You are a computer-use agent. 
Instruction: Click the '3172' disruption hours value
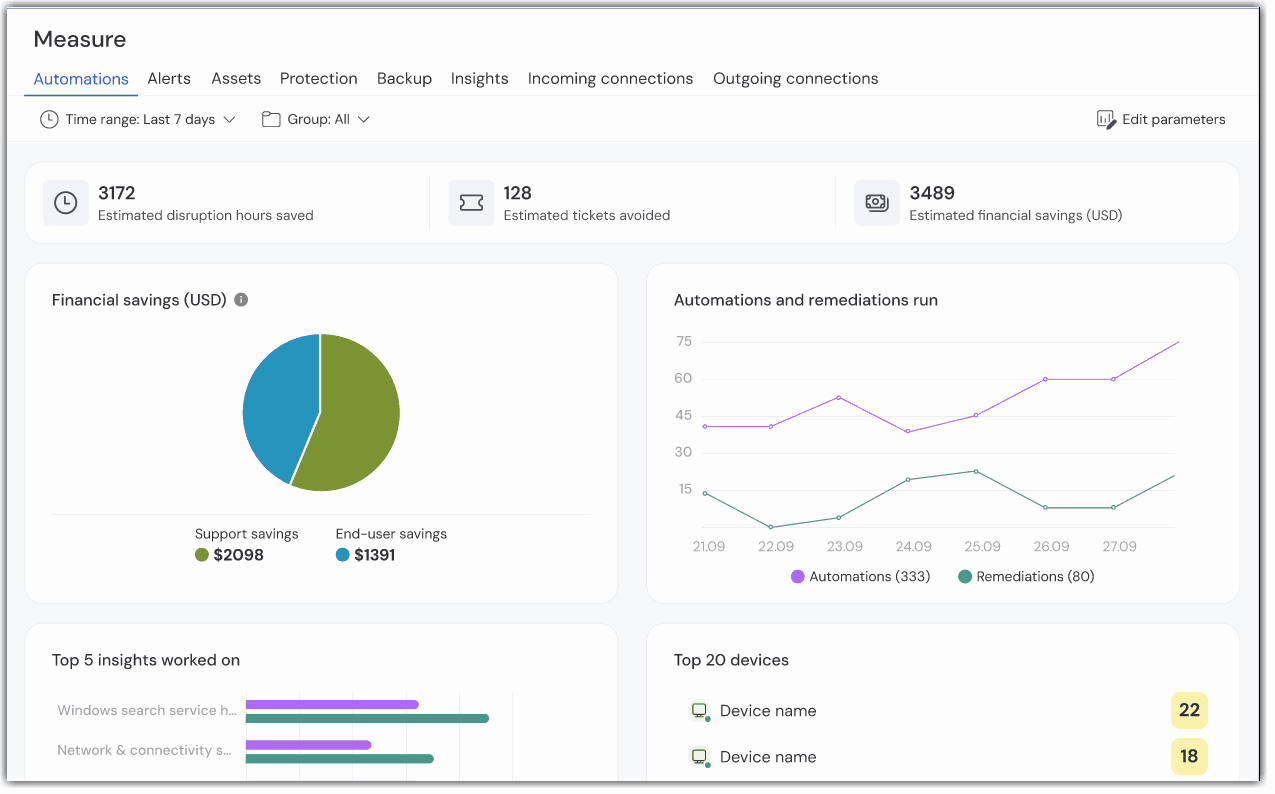pyautogui.click(x=117, y=193)
